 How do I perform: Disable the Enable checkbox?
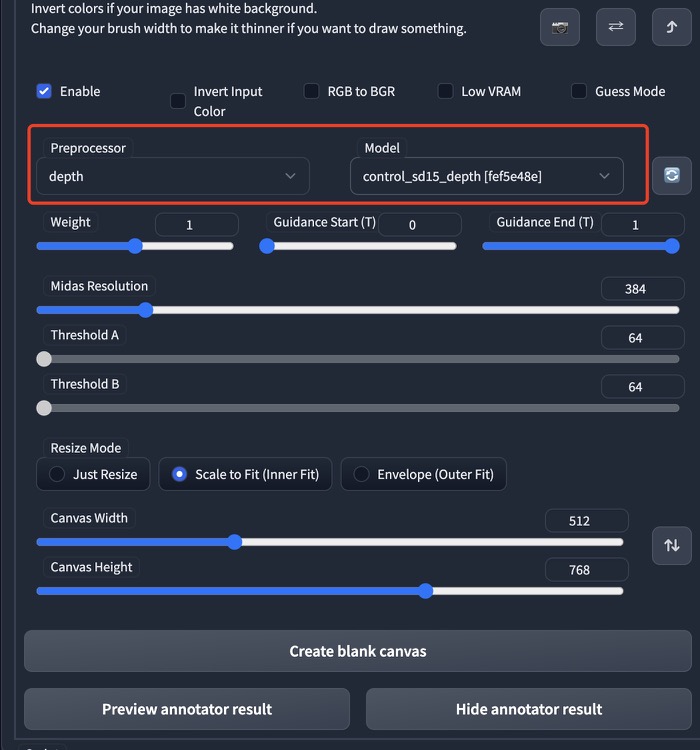(44, 91)
